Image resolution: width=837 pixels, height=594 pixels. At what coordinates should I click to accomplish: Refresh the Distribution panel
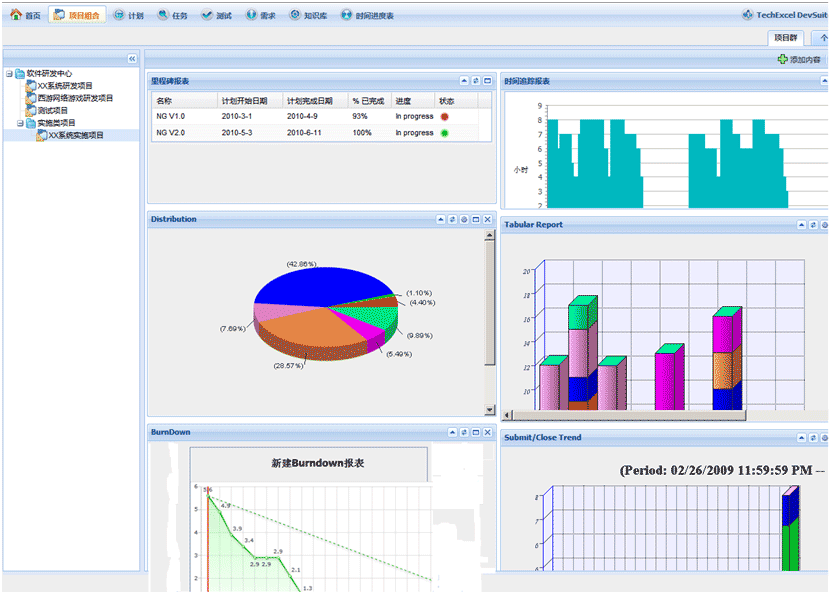point(452,219)
